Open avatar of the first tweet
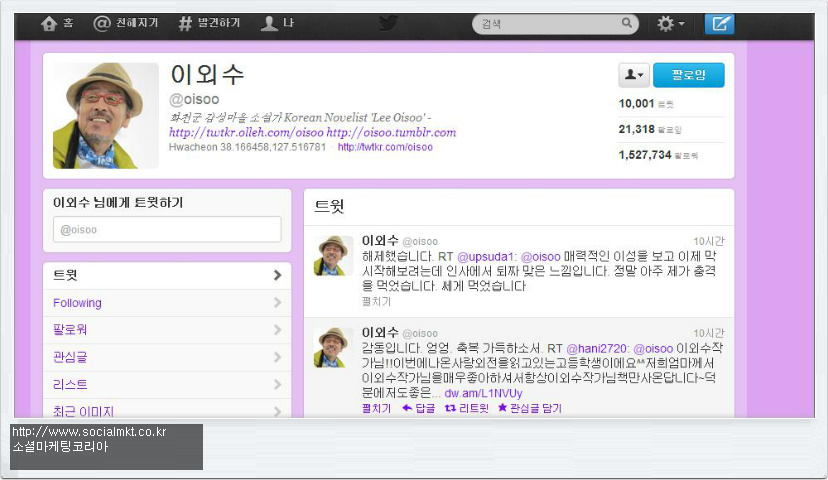This screenshot has width=828, height=480. pyautogui.click(x=333, y=256)
